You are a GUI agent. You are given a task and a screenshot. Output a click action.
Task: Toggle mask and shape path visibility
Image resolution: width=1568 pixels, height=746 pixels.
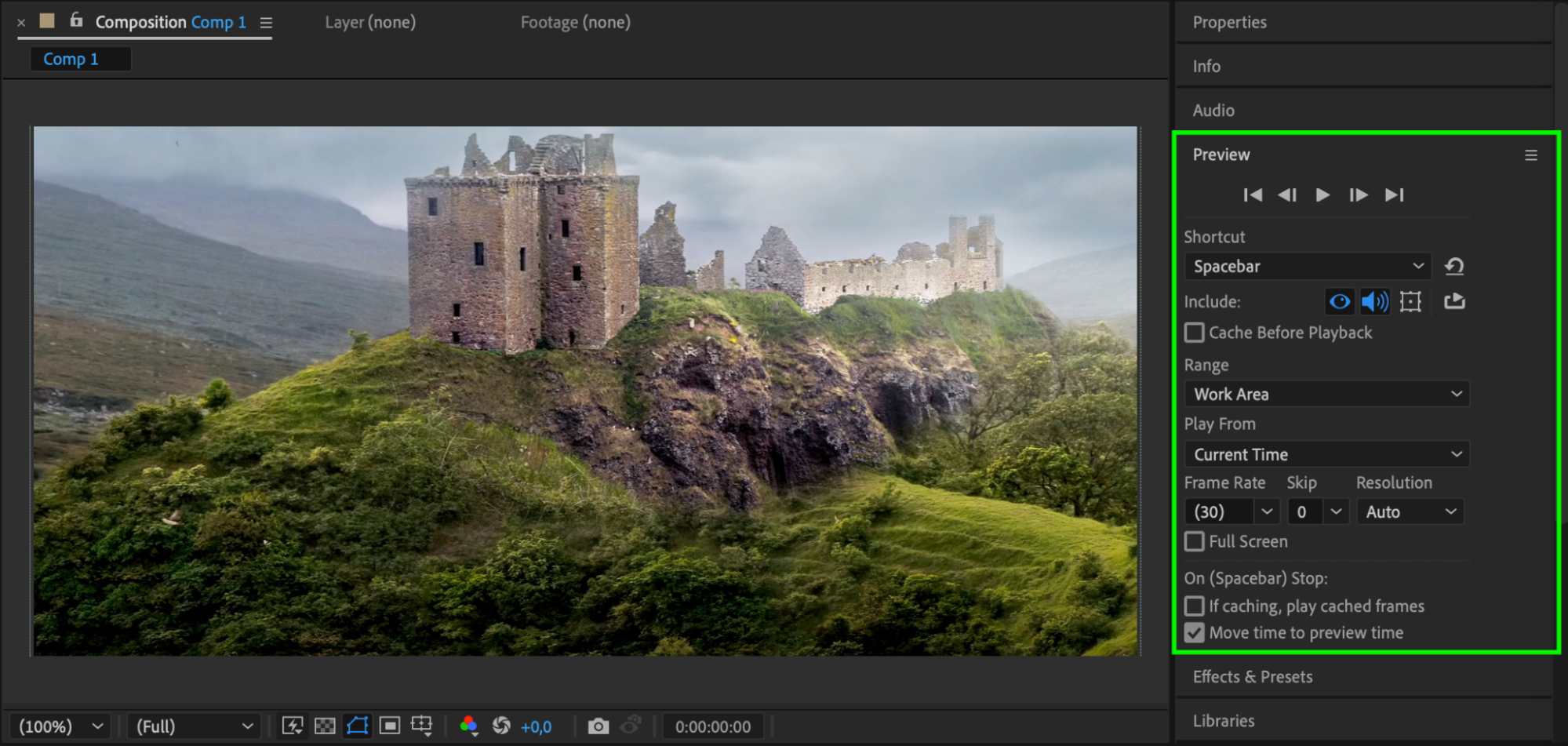click(x=358, y=726)
